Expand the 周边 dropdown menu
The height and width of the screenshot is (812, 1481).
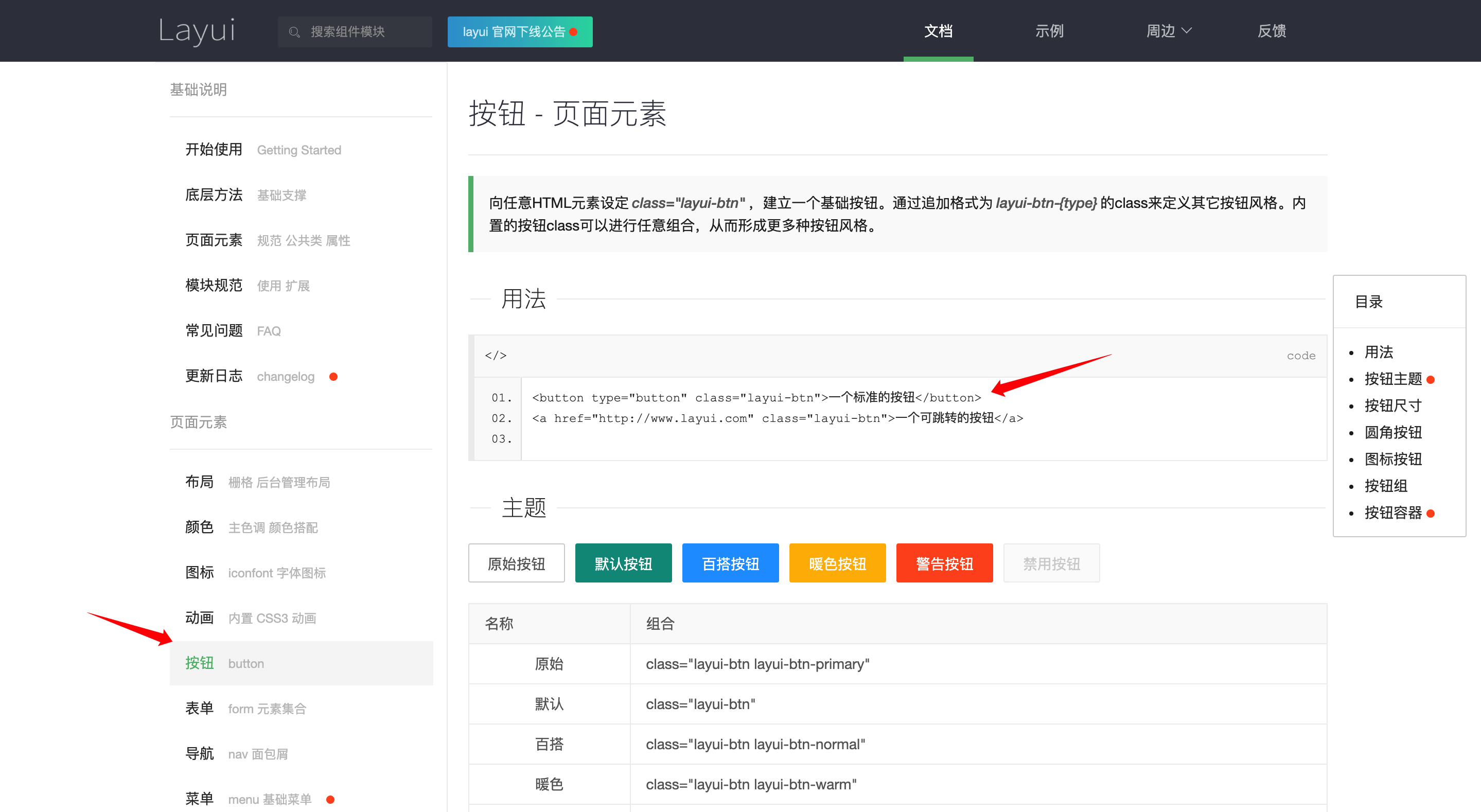point(1169,30)
